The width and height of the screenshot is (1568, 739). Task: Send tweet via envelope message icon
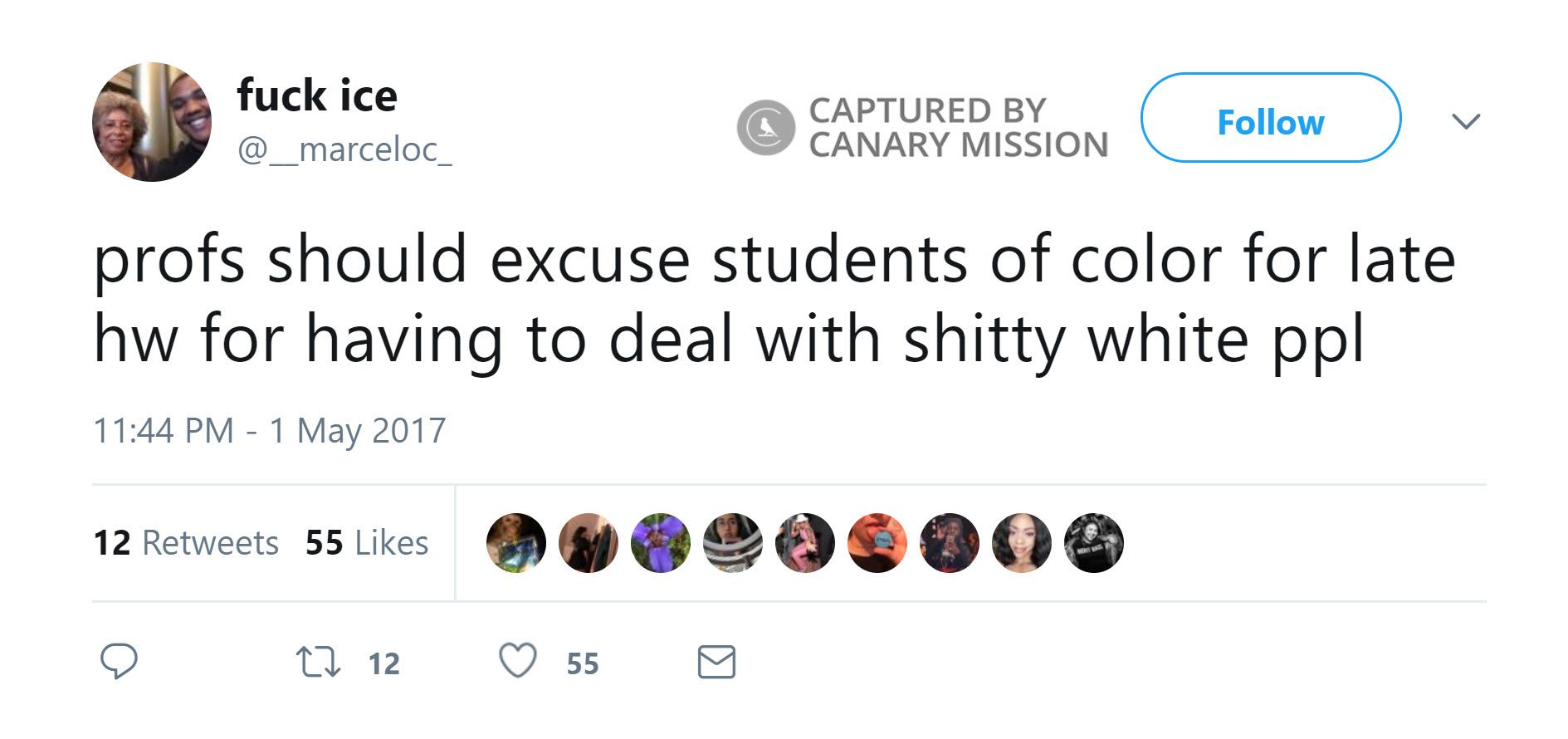click(x=716, y=663)
